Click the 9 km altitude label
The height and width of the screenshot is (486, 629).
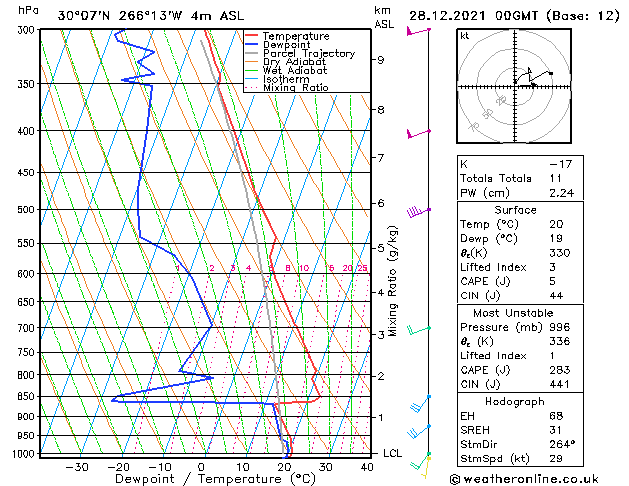click(380, 60)
